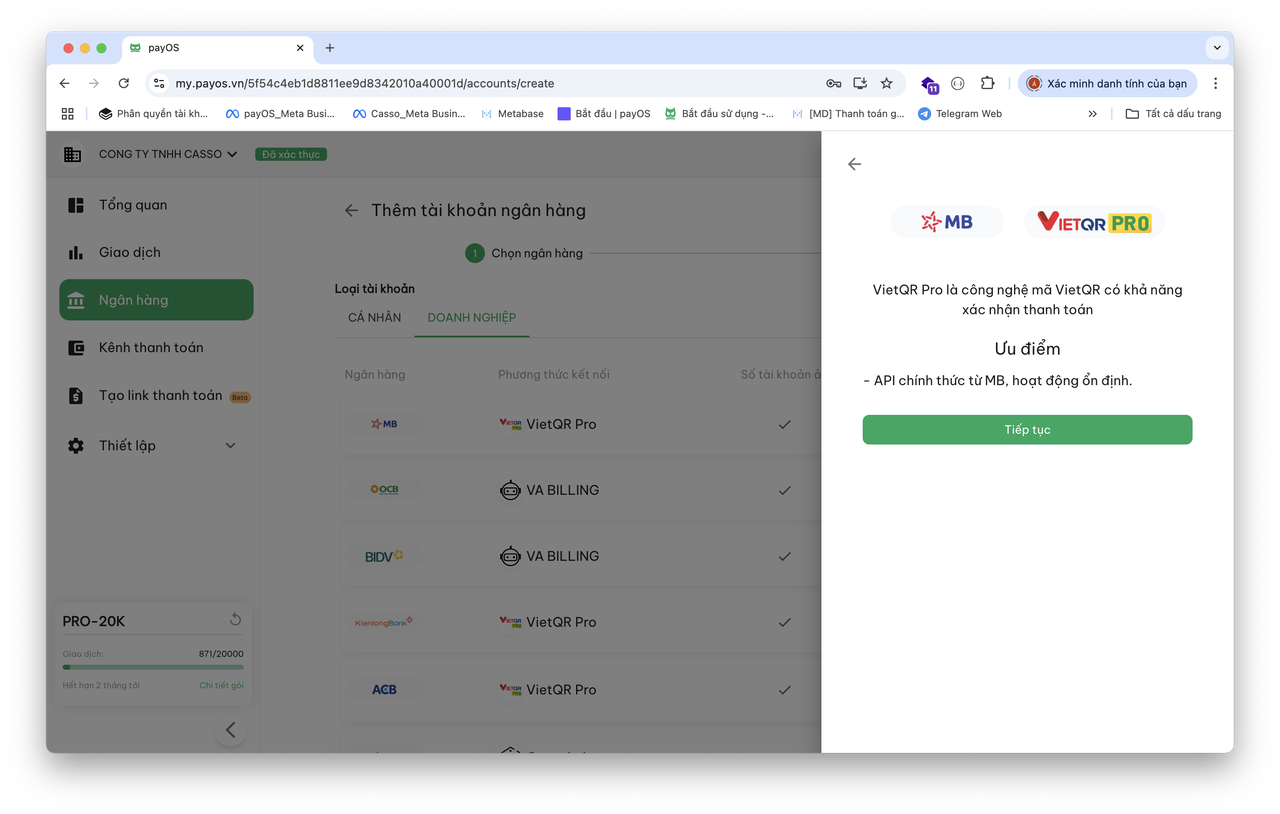Click the BIDV bank logo
The width and height of the screenshot is (1280, 814).
click(384, 556)
